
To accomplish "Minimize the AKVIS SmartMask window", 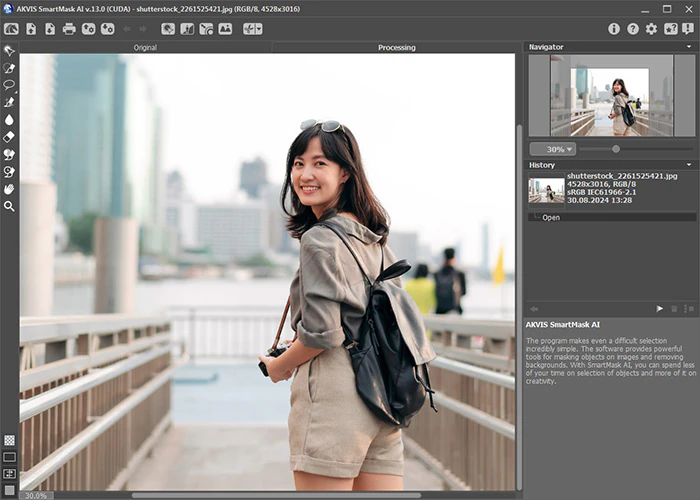I will [645, 9].
